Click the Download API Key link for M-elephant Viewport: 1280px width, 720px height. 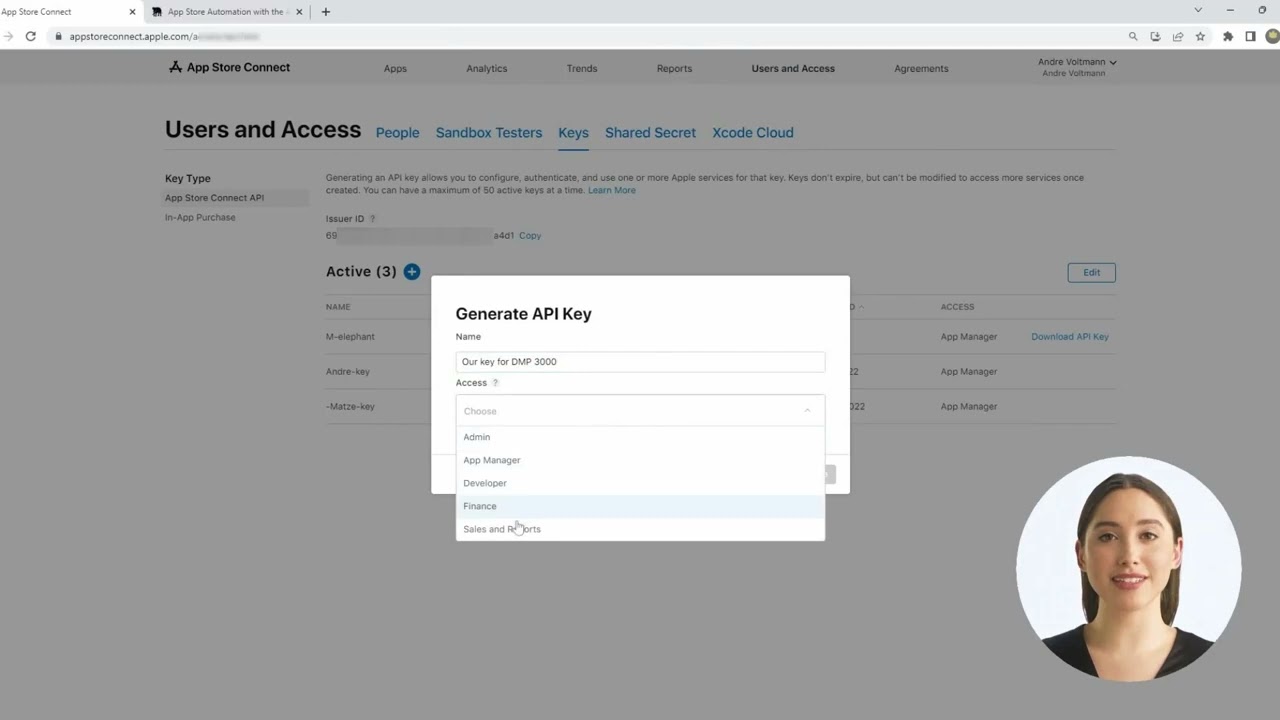1070,337
